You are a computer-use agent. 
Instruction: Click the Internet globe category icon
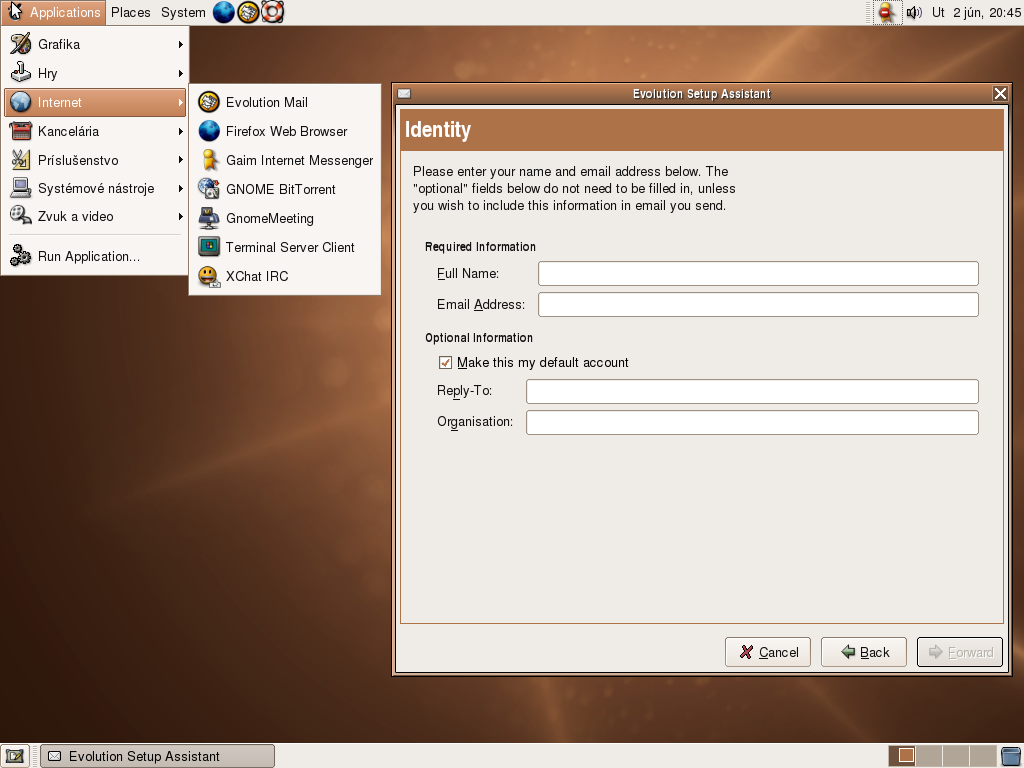[x=20, y=103]
